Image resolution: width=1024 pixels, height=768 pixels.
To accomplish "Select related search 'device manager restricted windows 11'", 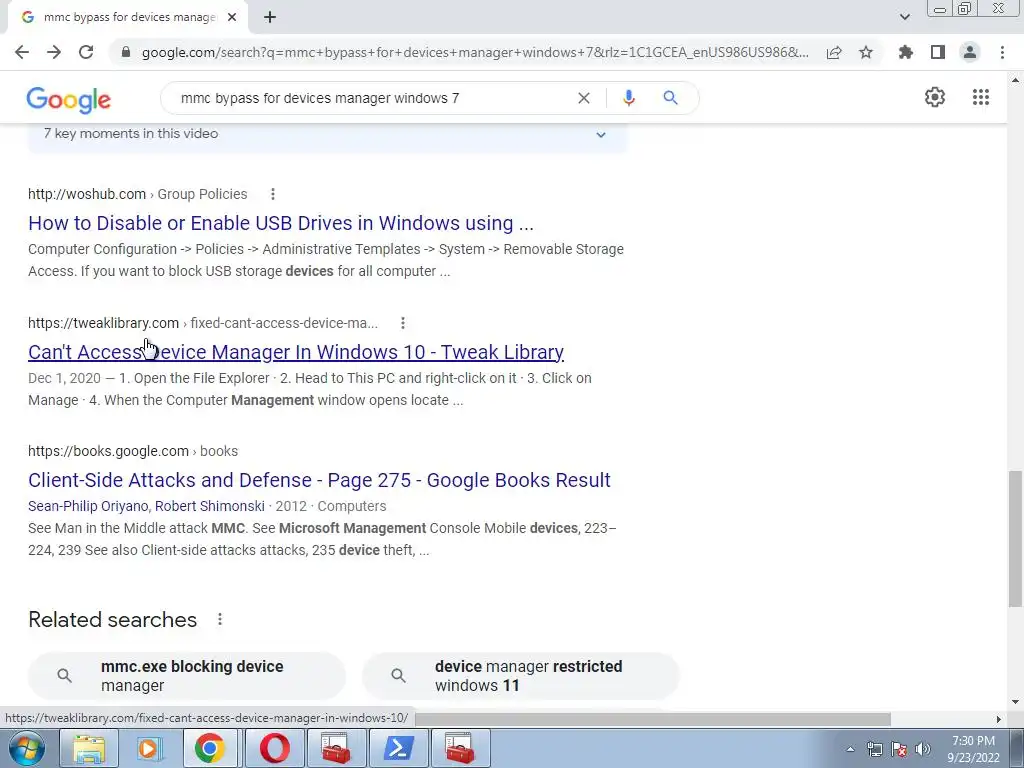I will click(x=520, y=676).
